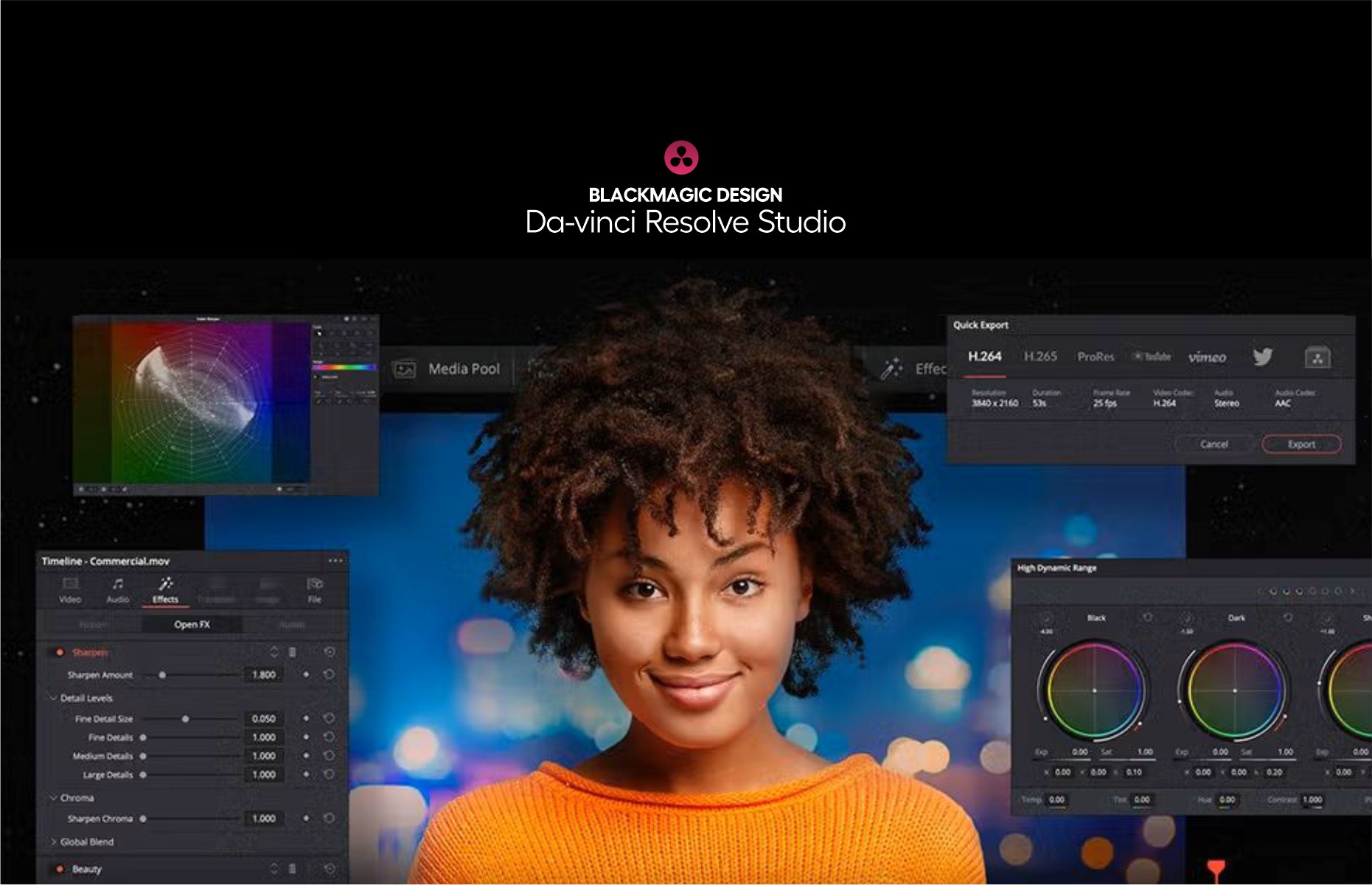Delete the Sharpen effect with trash icon

pyautogui.click(x=292, y=652)
